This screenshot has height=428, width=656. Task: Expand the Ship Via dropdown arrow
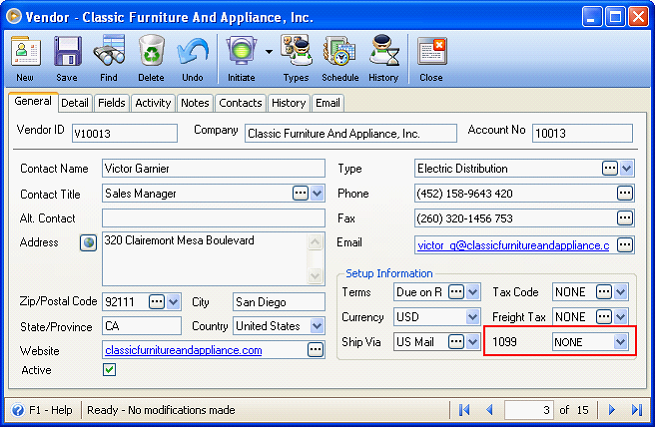tap(473, 342)
